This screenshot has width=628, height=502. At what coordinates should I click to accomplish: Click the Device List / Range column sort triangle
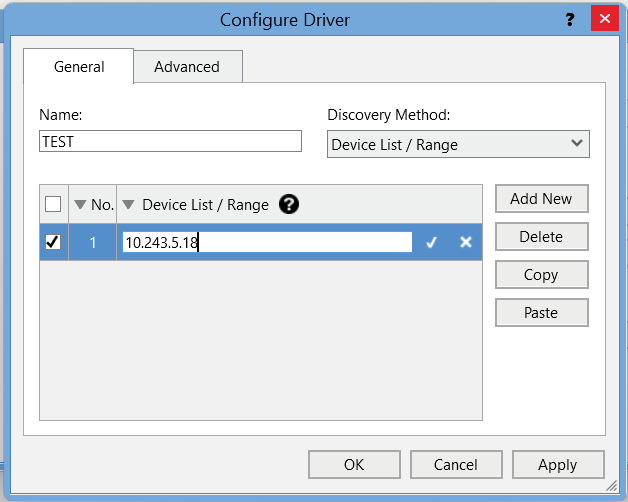(x=129, y=204)
